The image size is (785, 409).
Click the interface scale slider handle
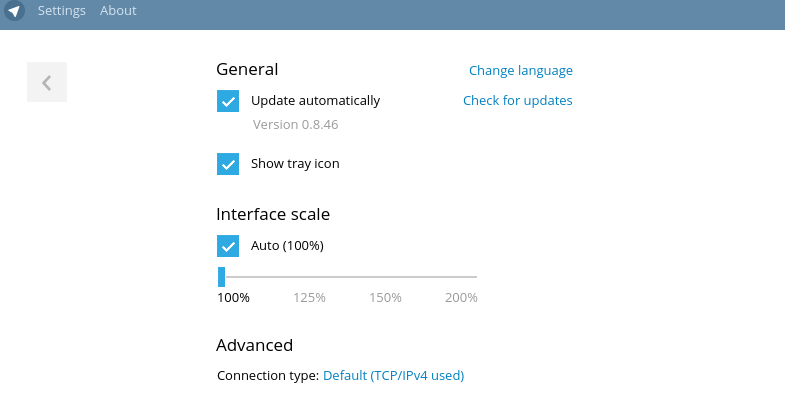(221, 277)
